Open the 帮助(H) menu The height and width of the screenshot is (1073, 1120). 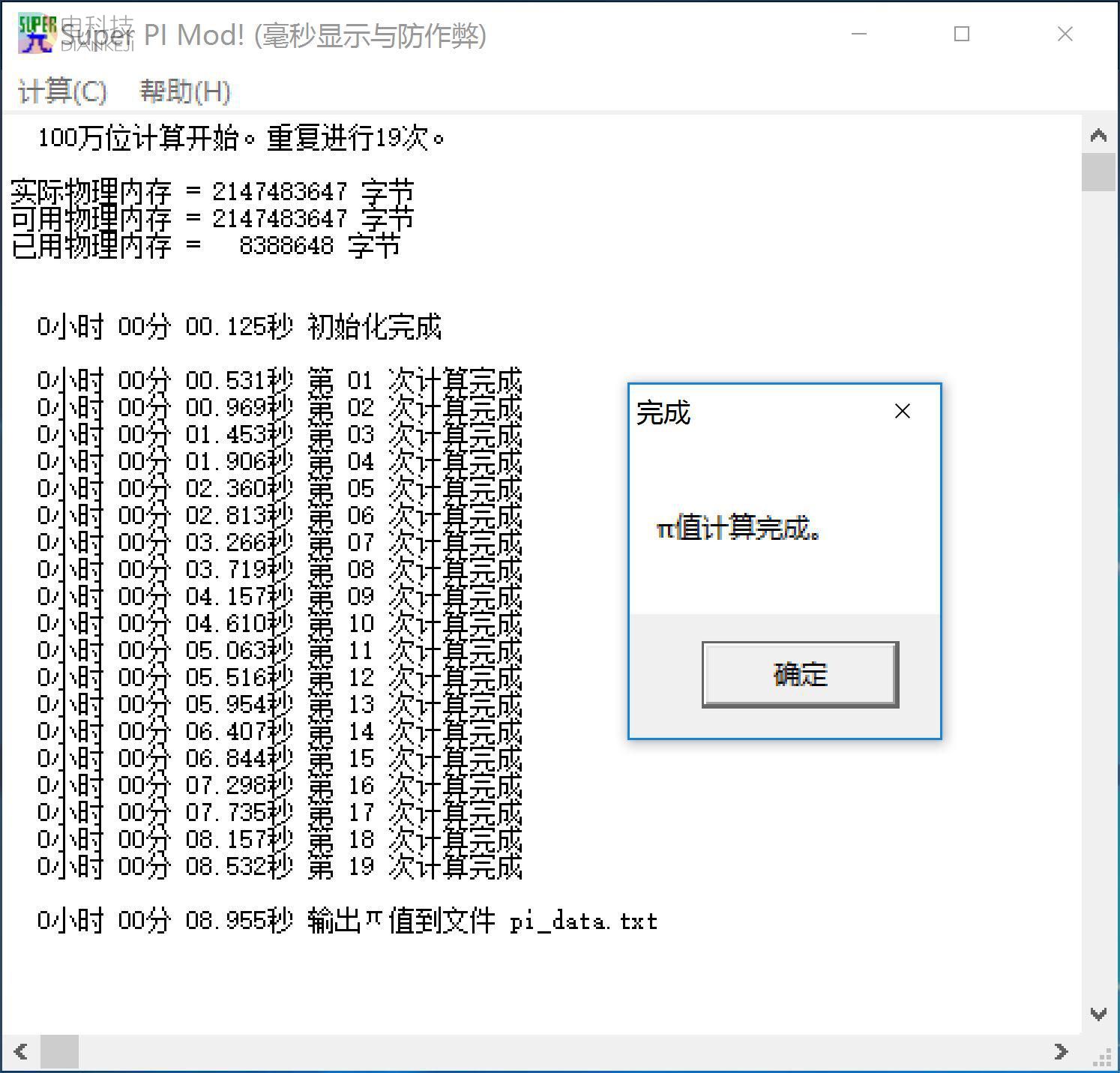pyautogui.click(x=184, y=91)
